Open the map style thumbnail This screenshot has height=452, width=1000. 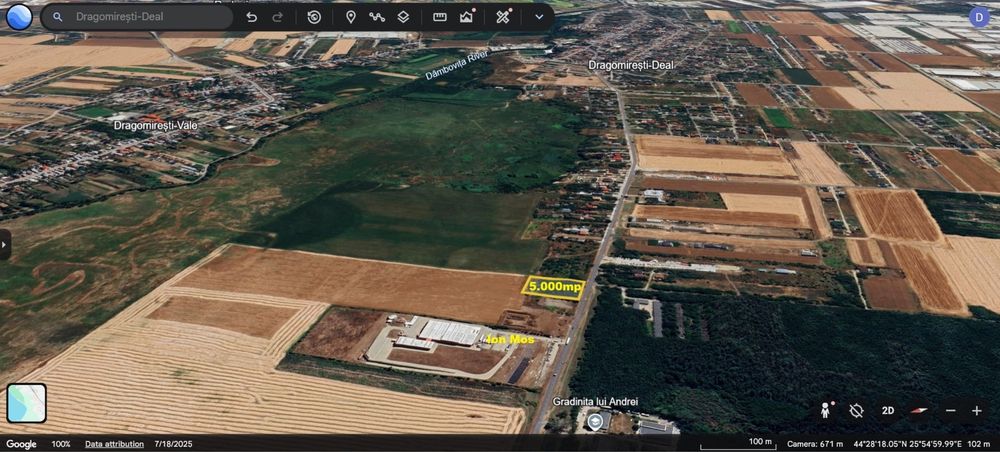pos(27,403)
